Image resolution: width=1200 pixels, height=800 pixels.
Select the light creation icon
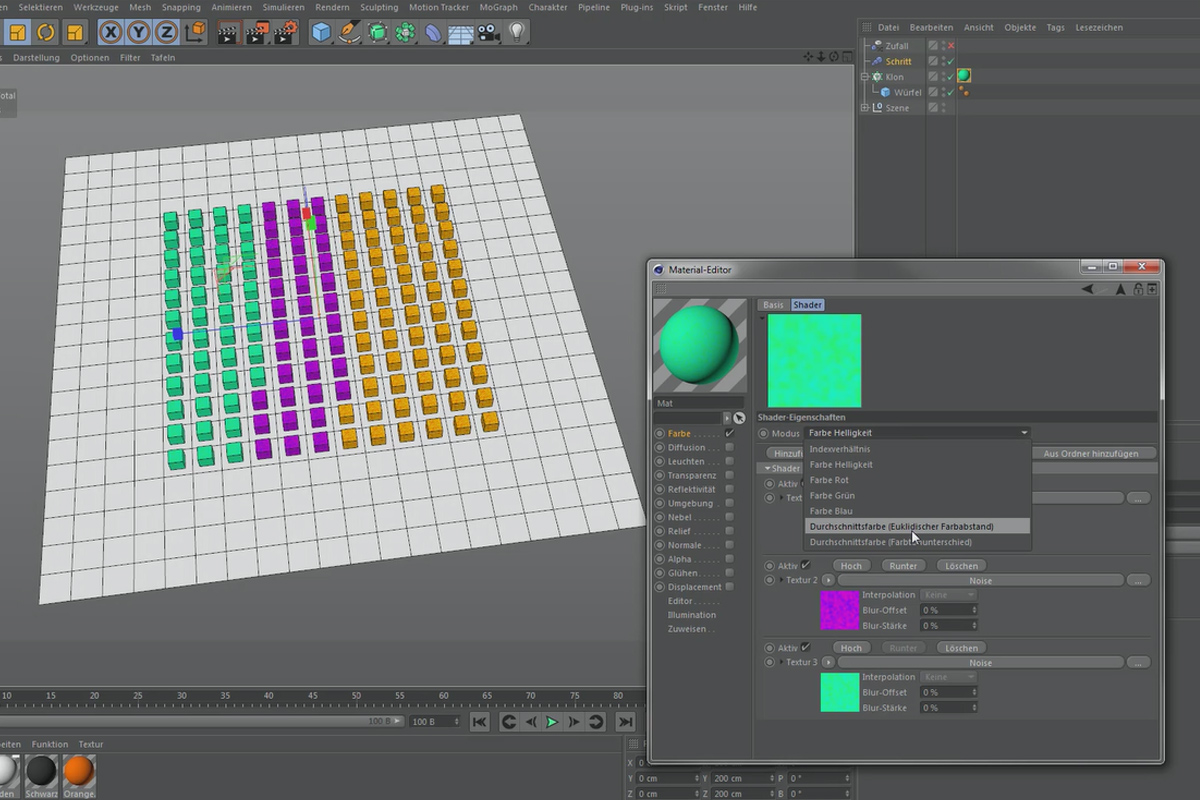515,31
